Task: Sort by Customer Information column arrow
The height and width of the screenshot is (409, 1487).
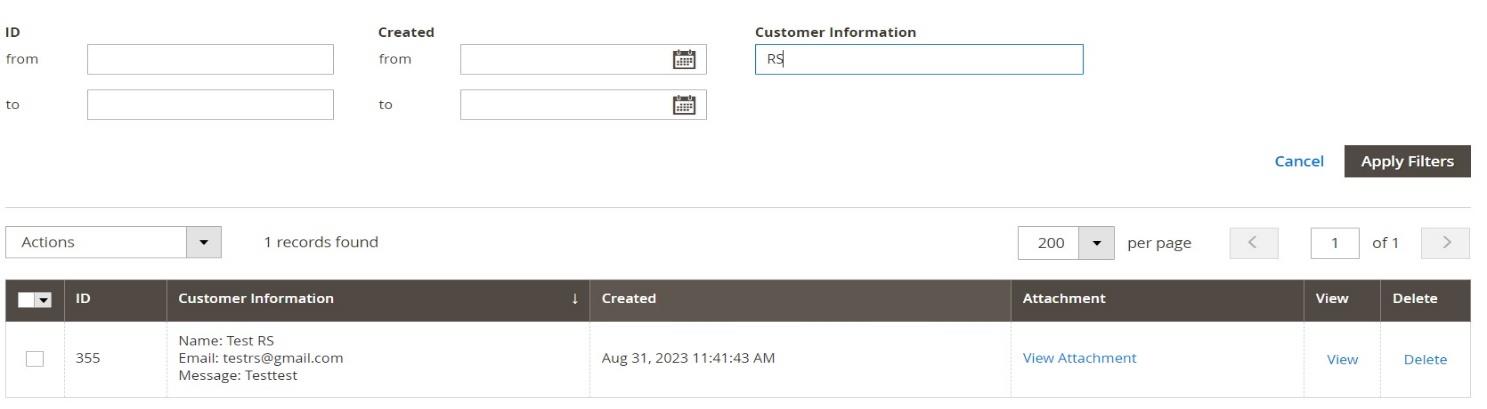Action: click(x=575, y=299)
